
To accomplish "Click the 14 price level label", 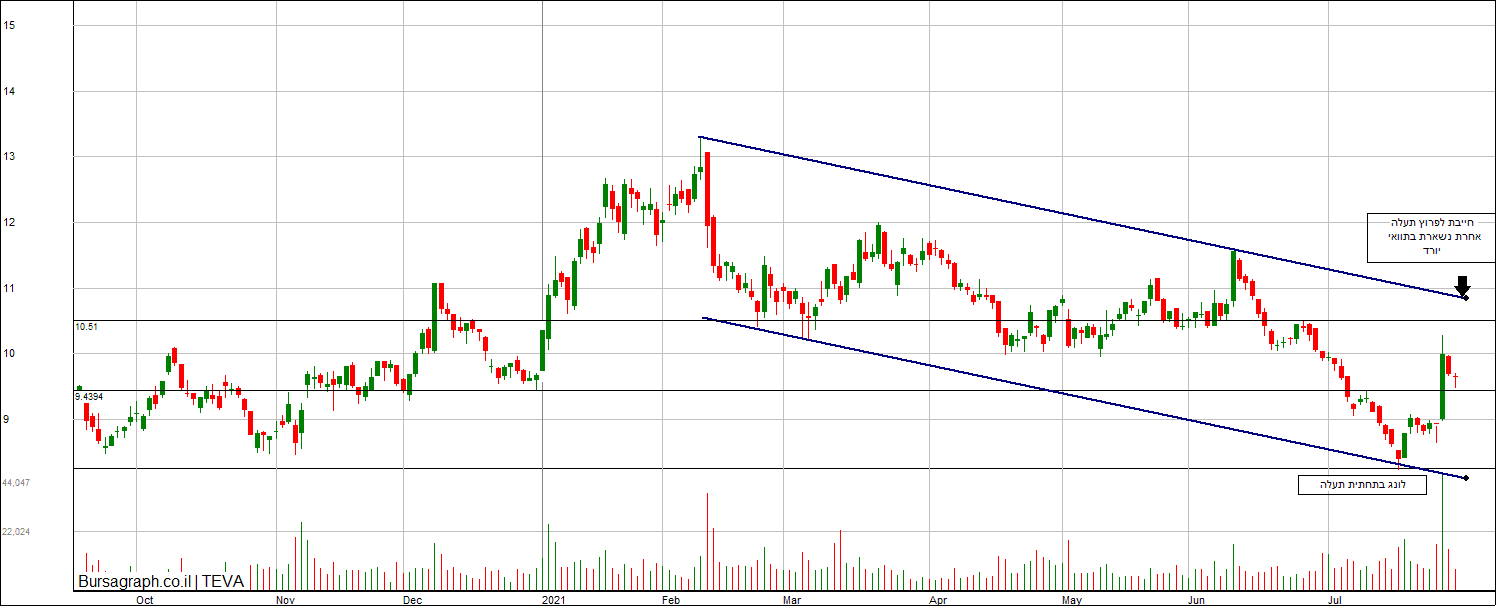I will (x=8, y=92).
